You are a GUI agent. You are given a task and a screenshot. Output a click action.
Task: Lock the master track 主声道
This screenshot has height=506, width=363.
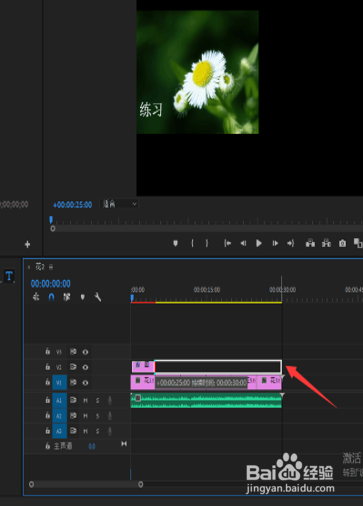pos(48,446)
